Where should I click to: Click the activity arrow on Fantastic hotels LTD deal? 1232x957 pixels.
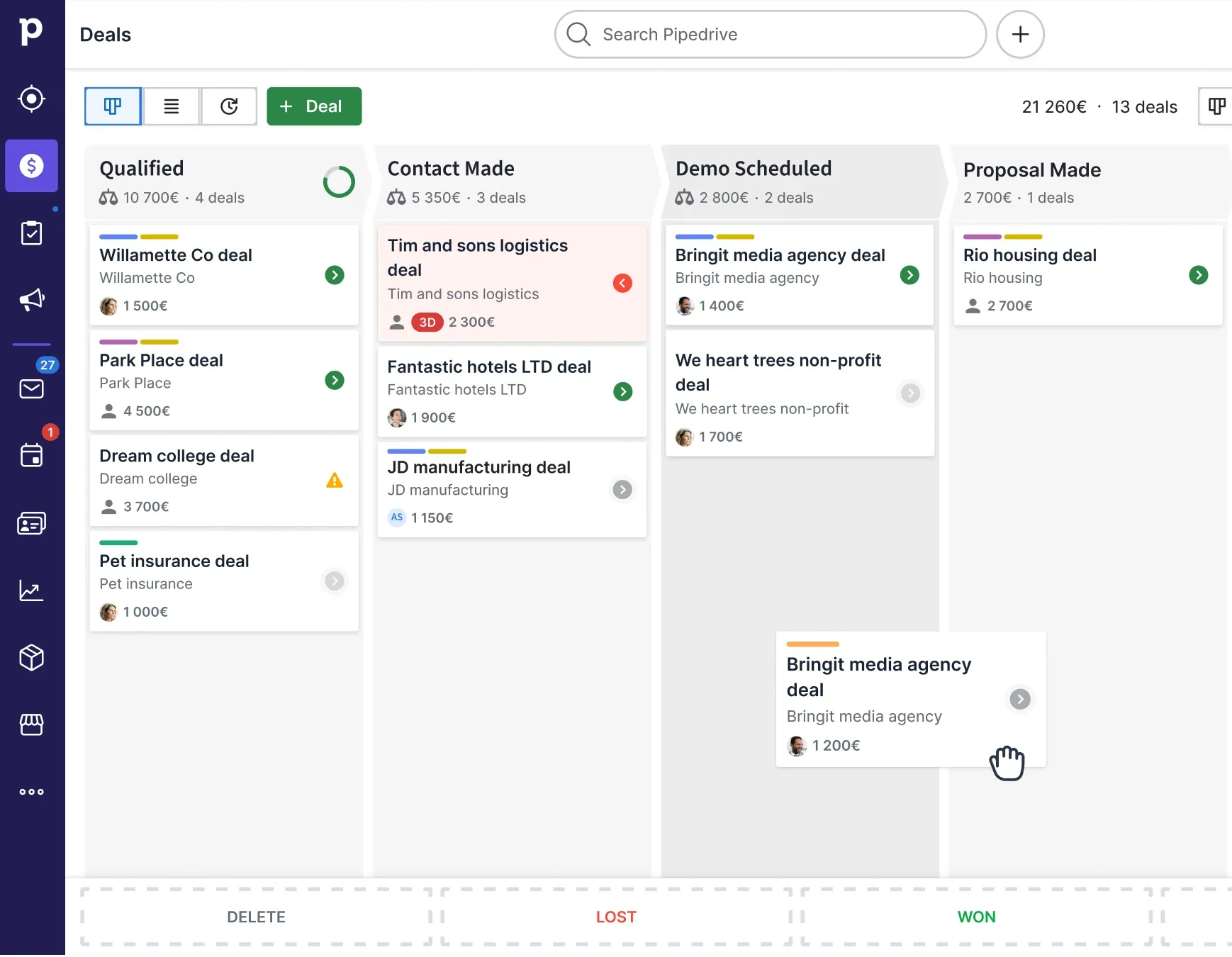pyautogui.click(x=622, y=391)
